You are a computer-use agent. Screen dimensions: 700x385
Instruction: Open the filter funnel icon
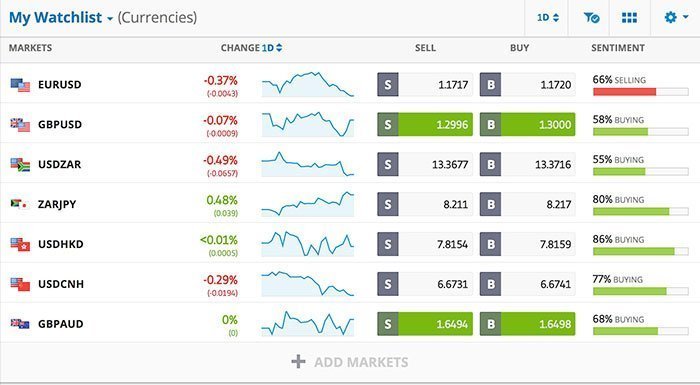point(591,18)
